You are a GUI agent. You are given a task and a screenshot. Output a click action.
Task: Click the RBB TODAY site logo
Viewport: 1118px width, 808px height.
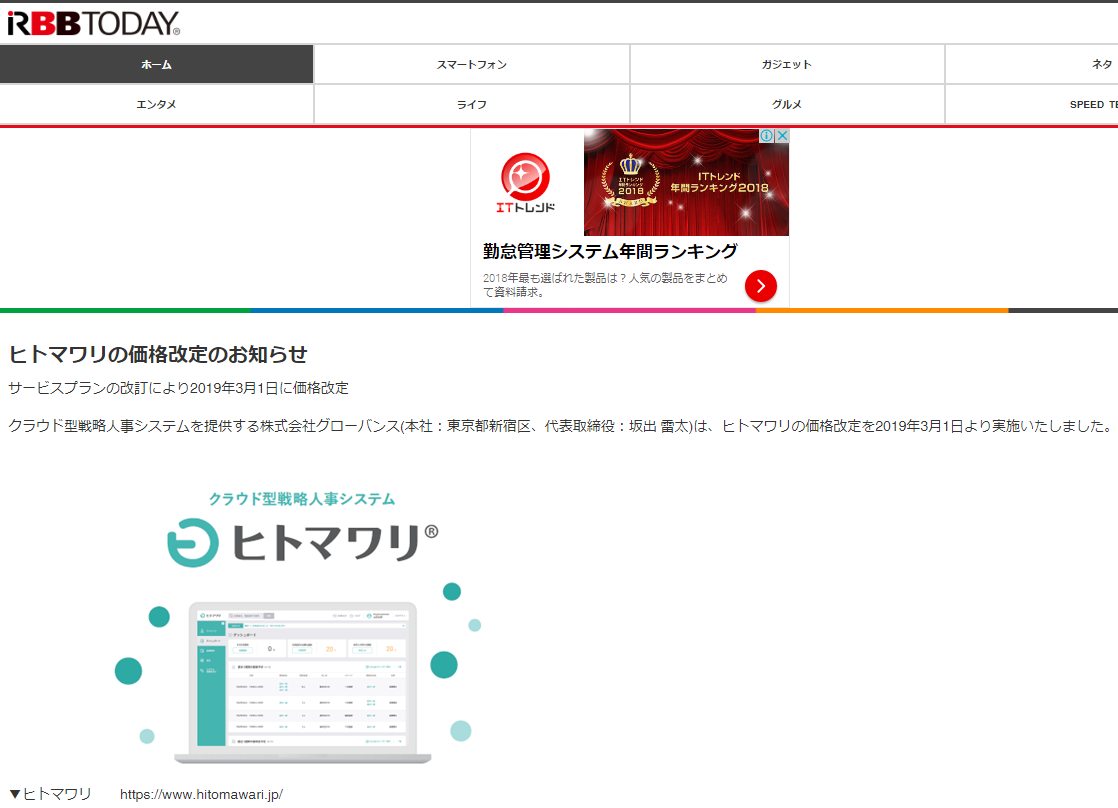(x=92, y=24)
